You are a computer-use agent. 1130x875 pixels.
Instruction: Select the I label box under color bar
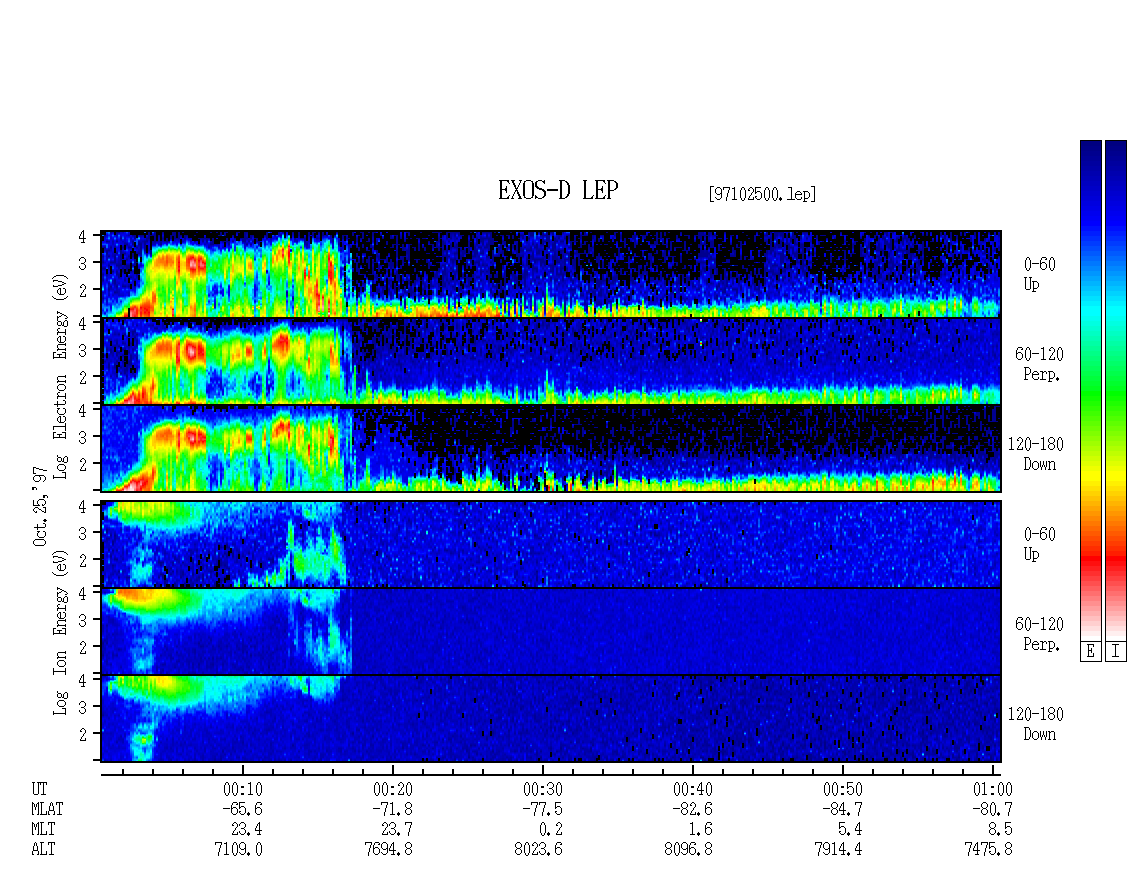point(1116,652)
